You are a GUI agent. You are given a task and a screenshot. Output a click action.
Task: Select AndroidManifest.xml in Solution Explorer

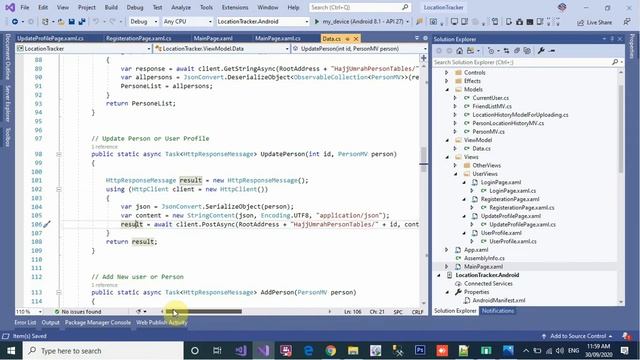pyautogui.click(x=498, y=300)
